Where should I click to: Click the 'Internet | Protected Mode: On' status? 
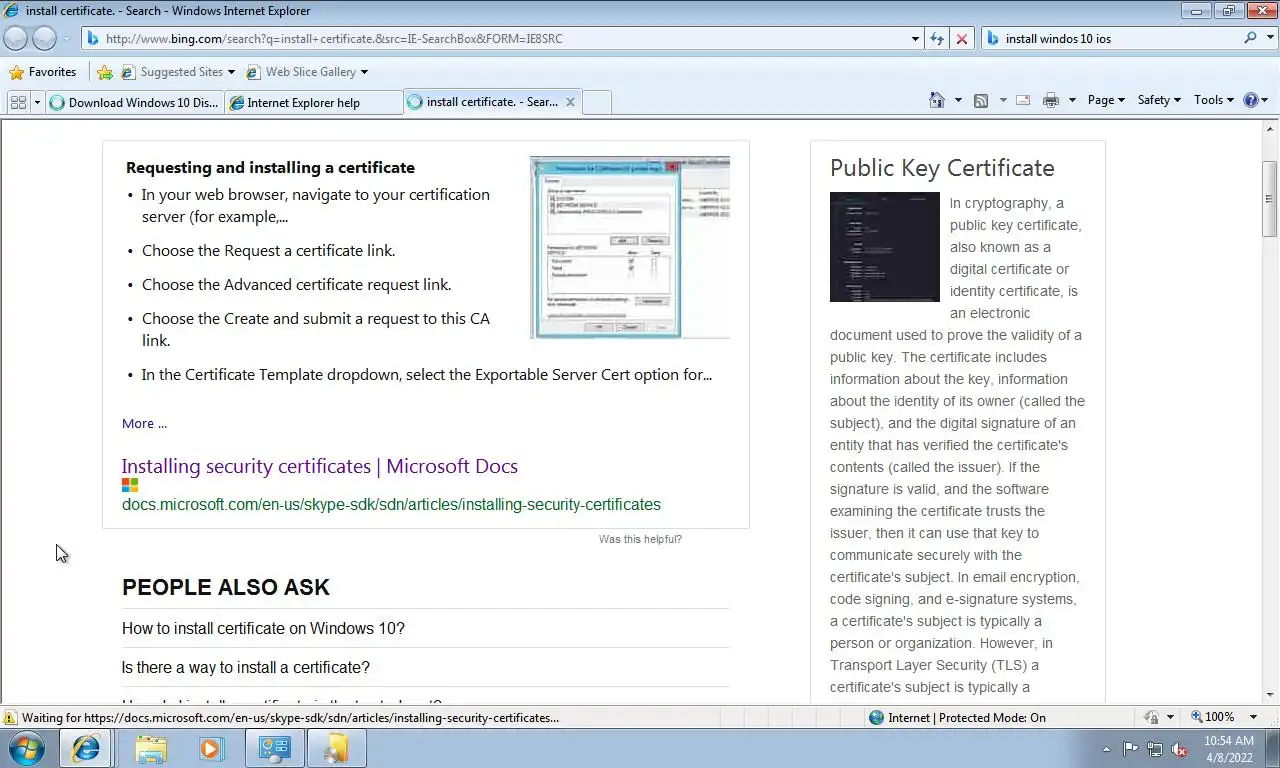[x=957, y=717]
